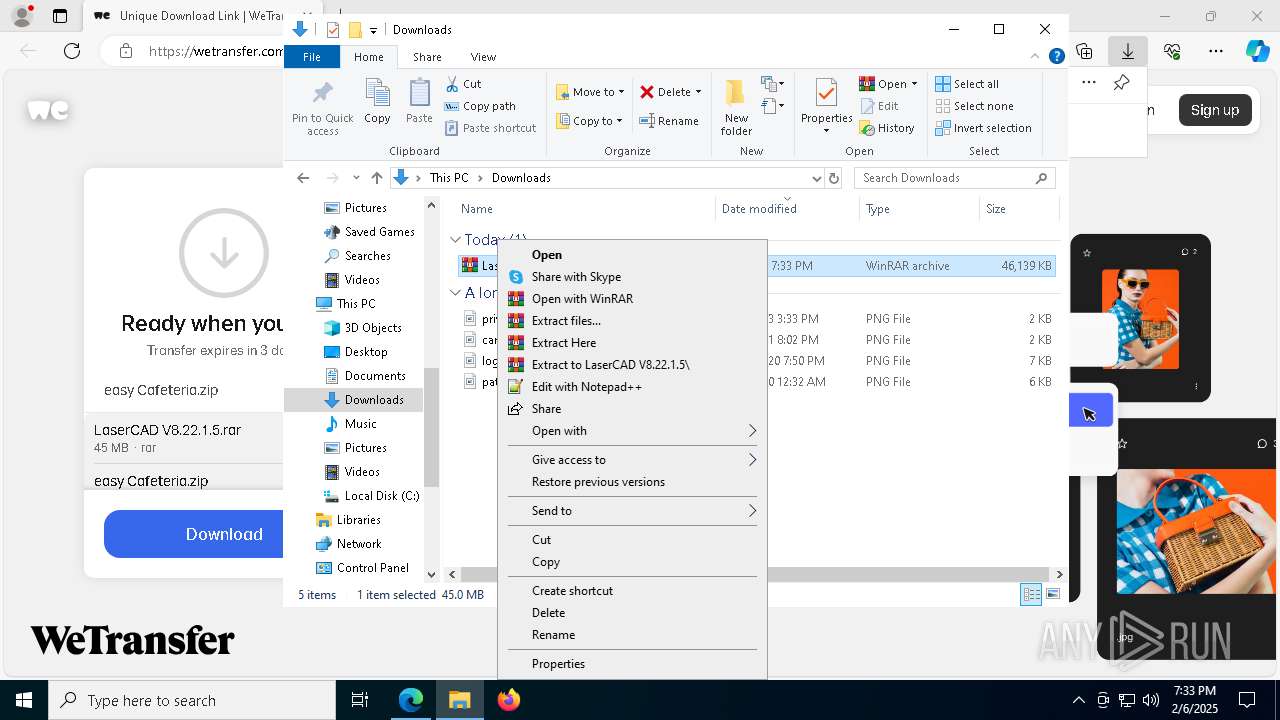Switch to the View ribbon tab
The image size is (1280, 720).
[x=483, y=57]
